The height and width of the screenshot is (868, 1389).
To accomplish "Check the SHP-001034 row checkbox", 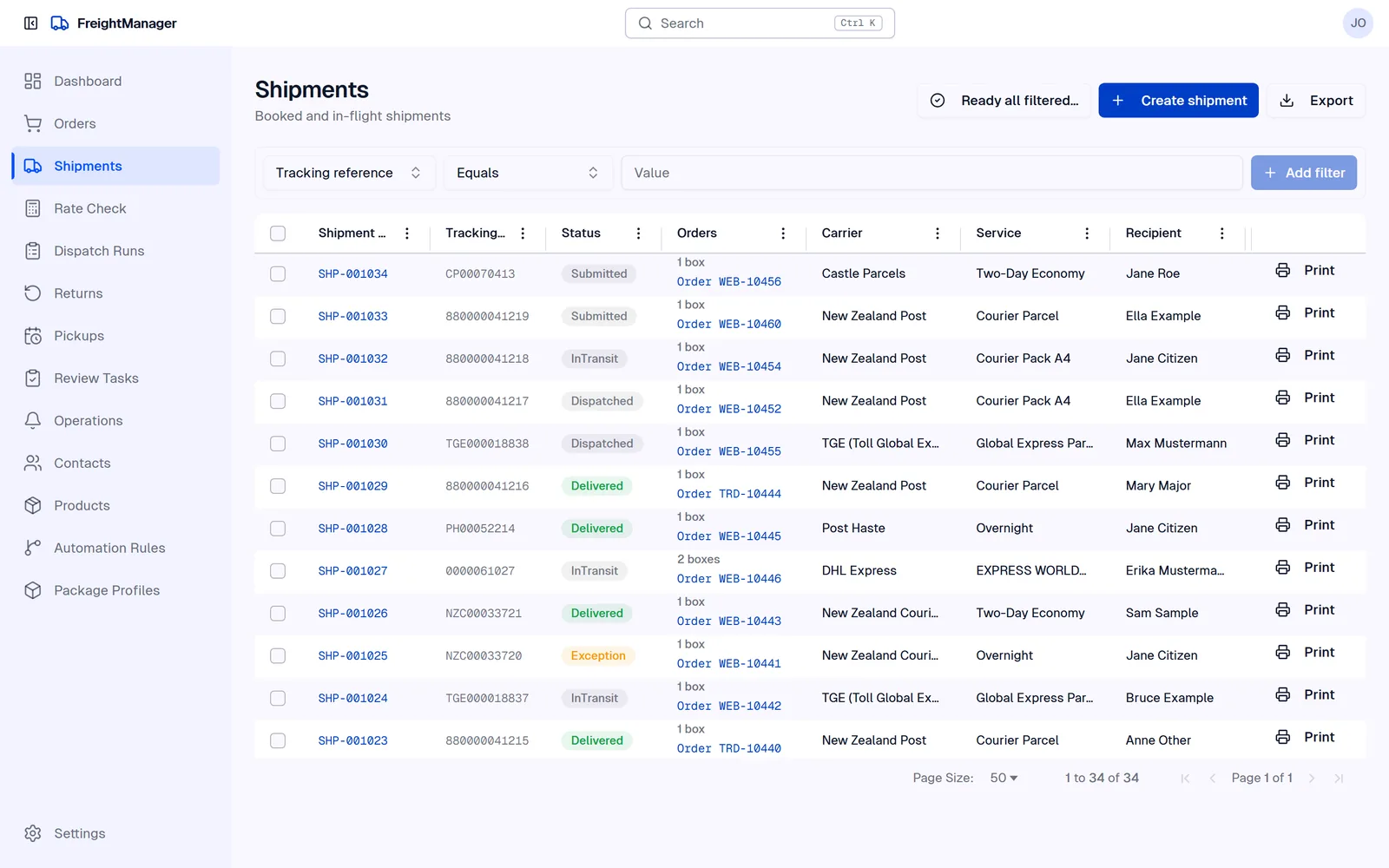I will (278, 273).
